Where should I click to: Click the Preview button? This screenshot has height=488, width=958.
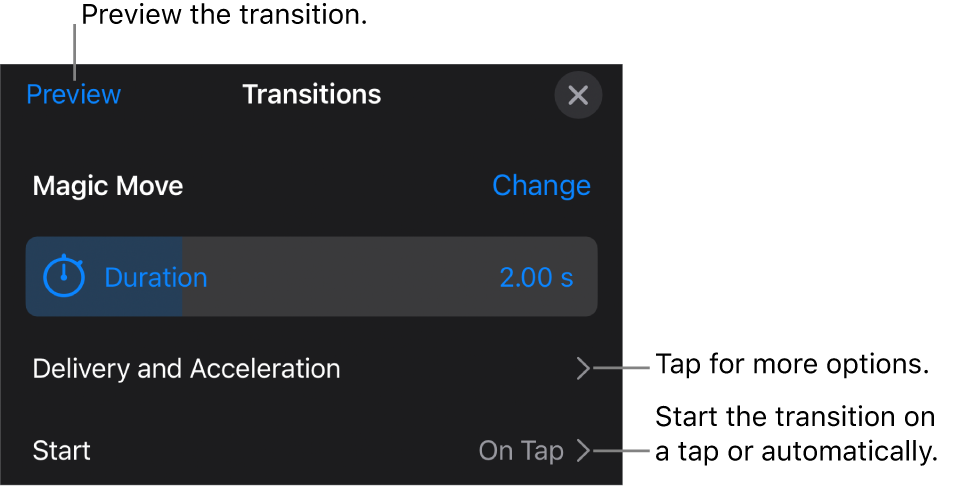pyautogui.click(x=73, y=95)
